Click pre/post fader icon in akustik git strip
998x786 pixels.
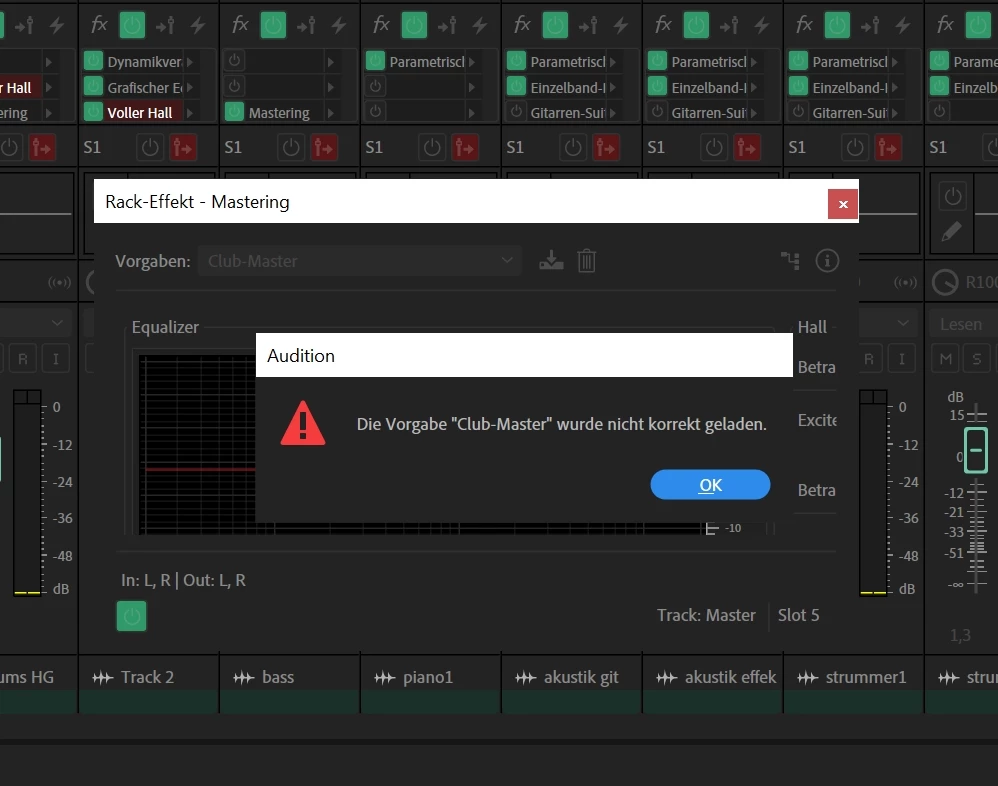coord(588,25)
